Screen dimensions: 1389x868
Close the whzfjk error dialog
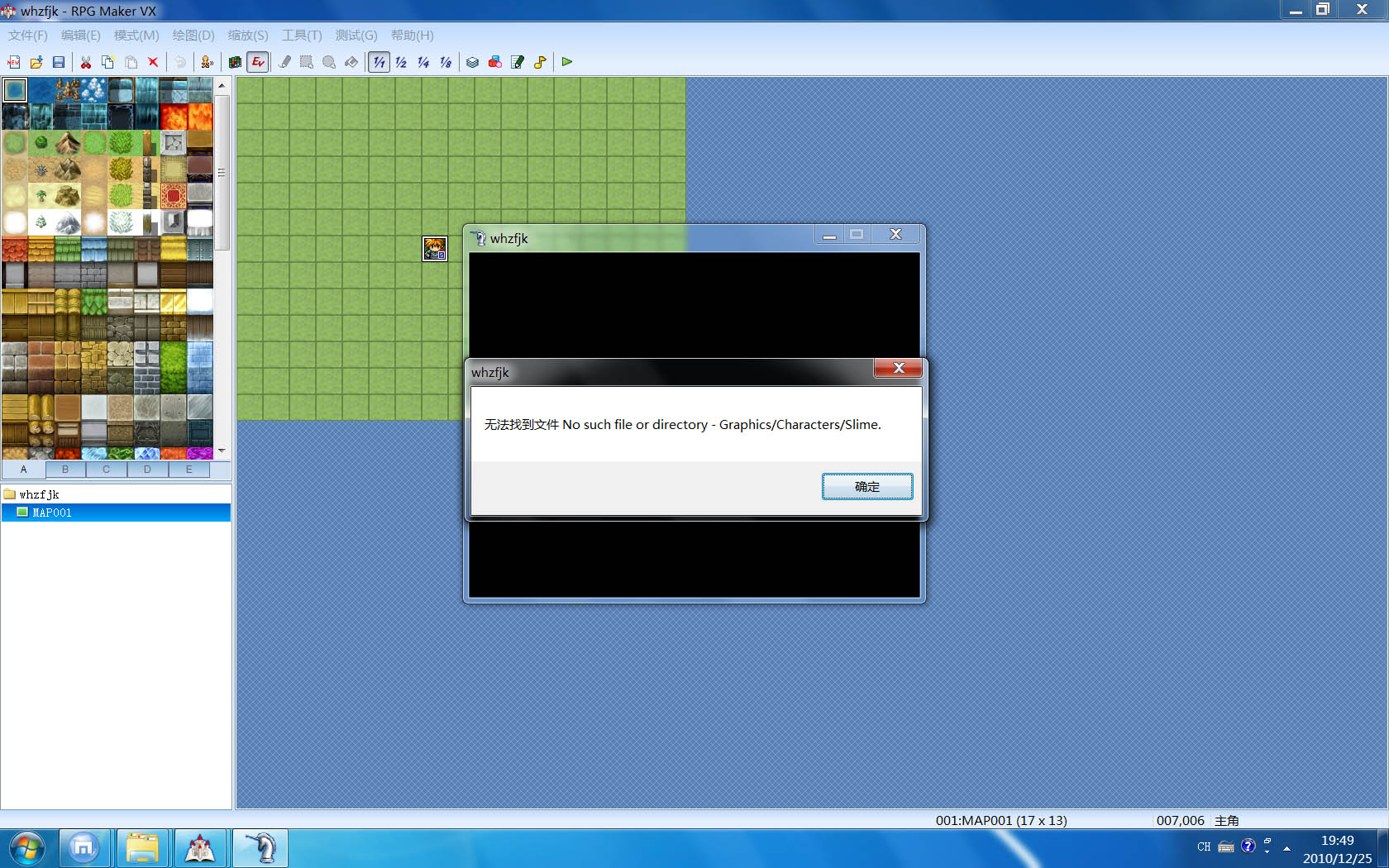click(x=899, y=368)
